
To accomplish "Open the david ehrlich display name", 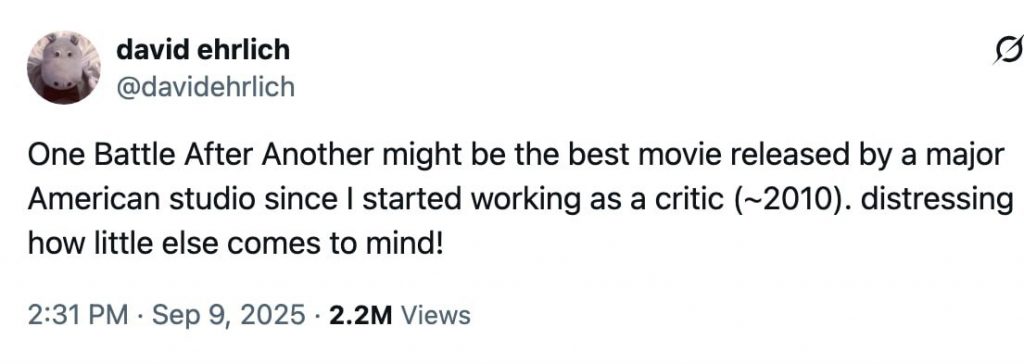I will pos(203,50).
